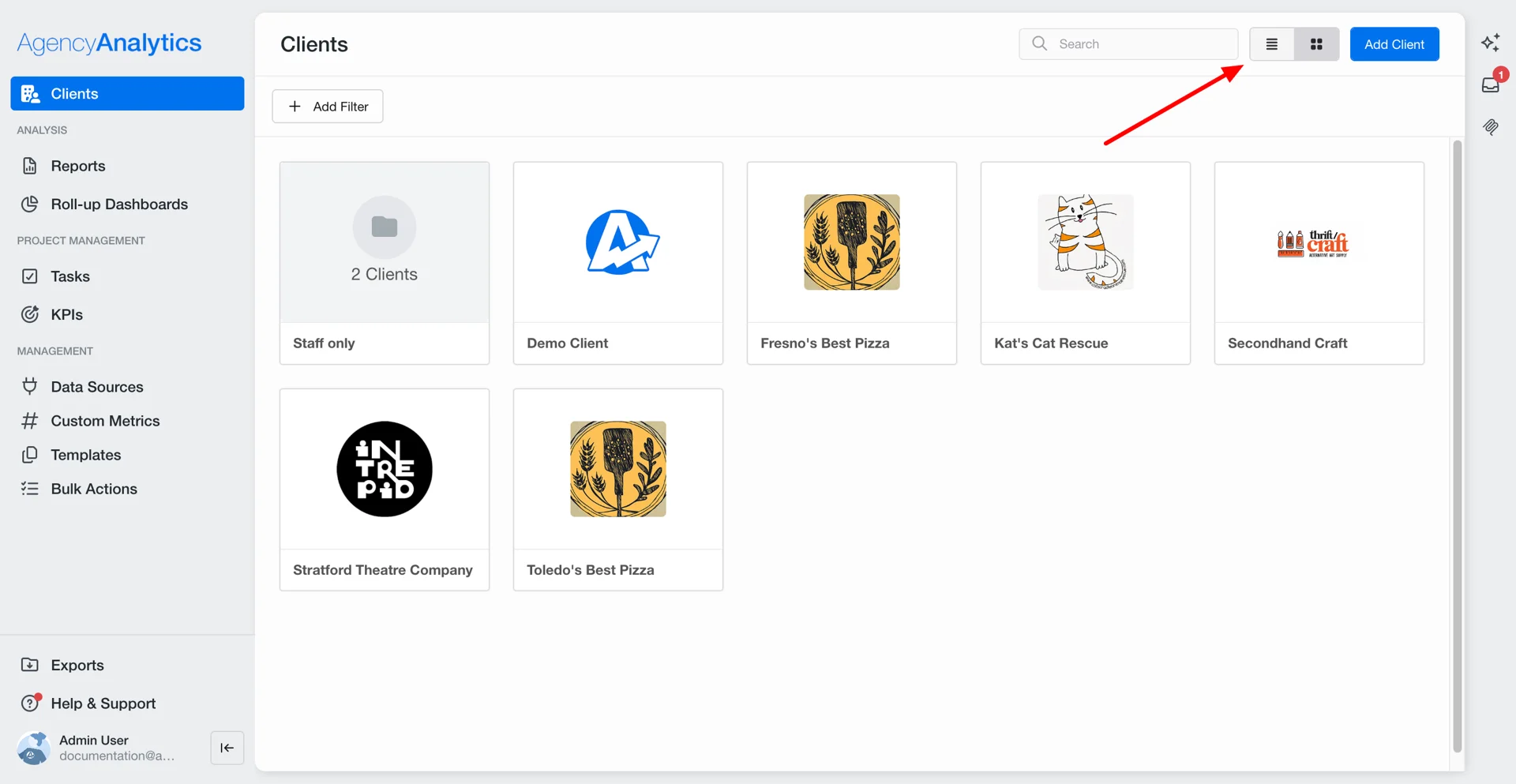The height and width of the screenshot is (784, 1516).
Task: Click the Add Client button
Action: [x=1394, y=44]
